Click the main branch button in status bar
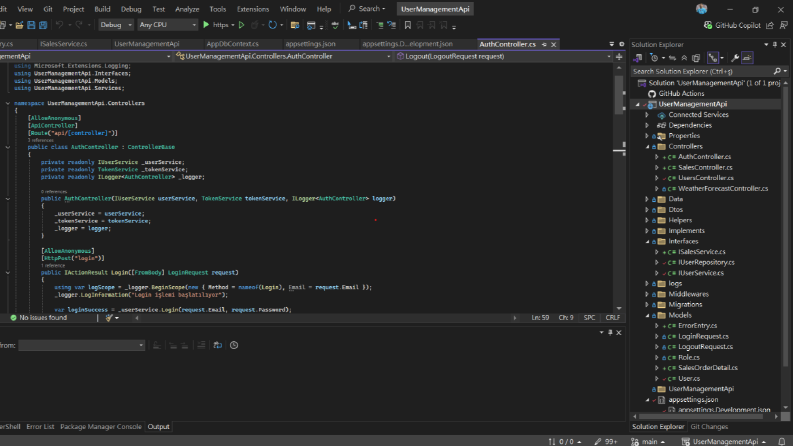 click(x=648, y=441)
